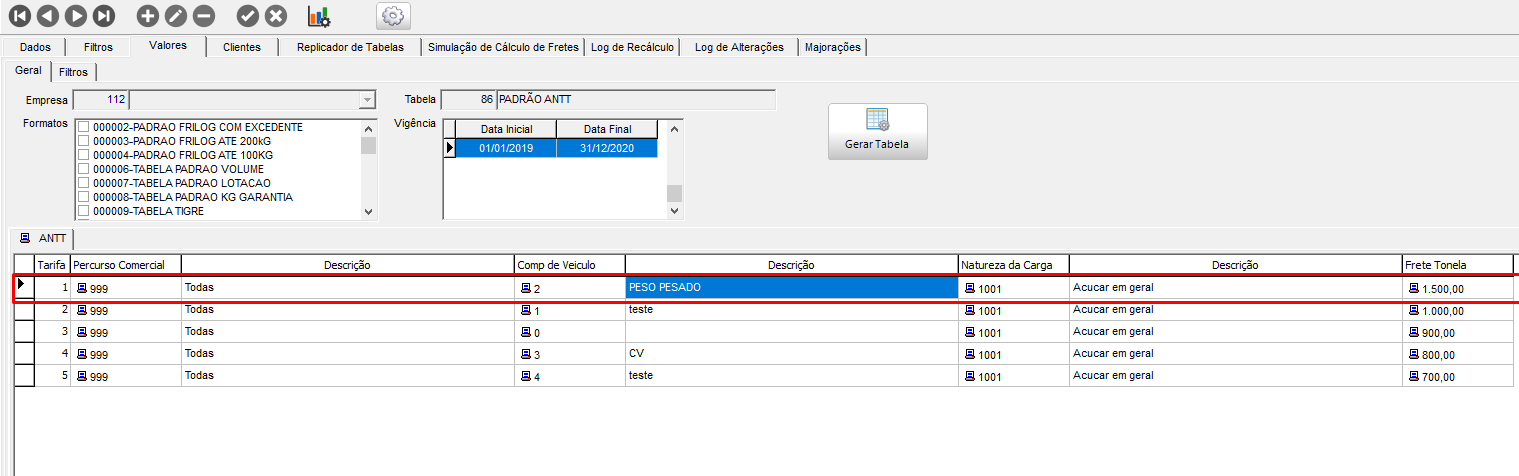Open lookup icon for Comp de Veiculo 3
The image size is (1519, 476).
point(526,354)
